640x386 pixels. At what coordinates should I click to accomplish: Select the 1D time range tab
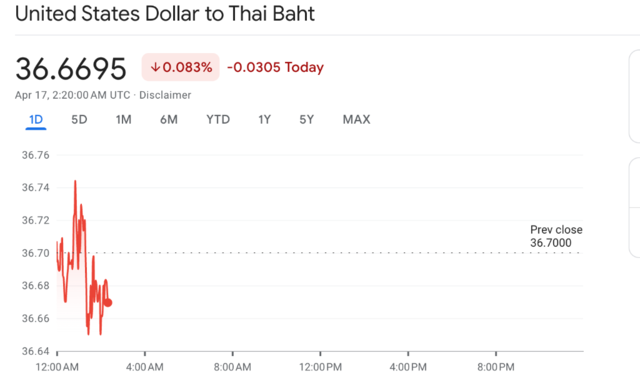pyautogui.click(x=36, y=120)
